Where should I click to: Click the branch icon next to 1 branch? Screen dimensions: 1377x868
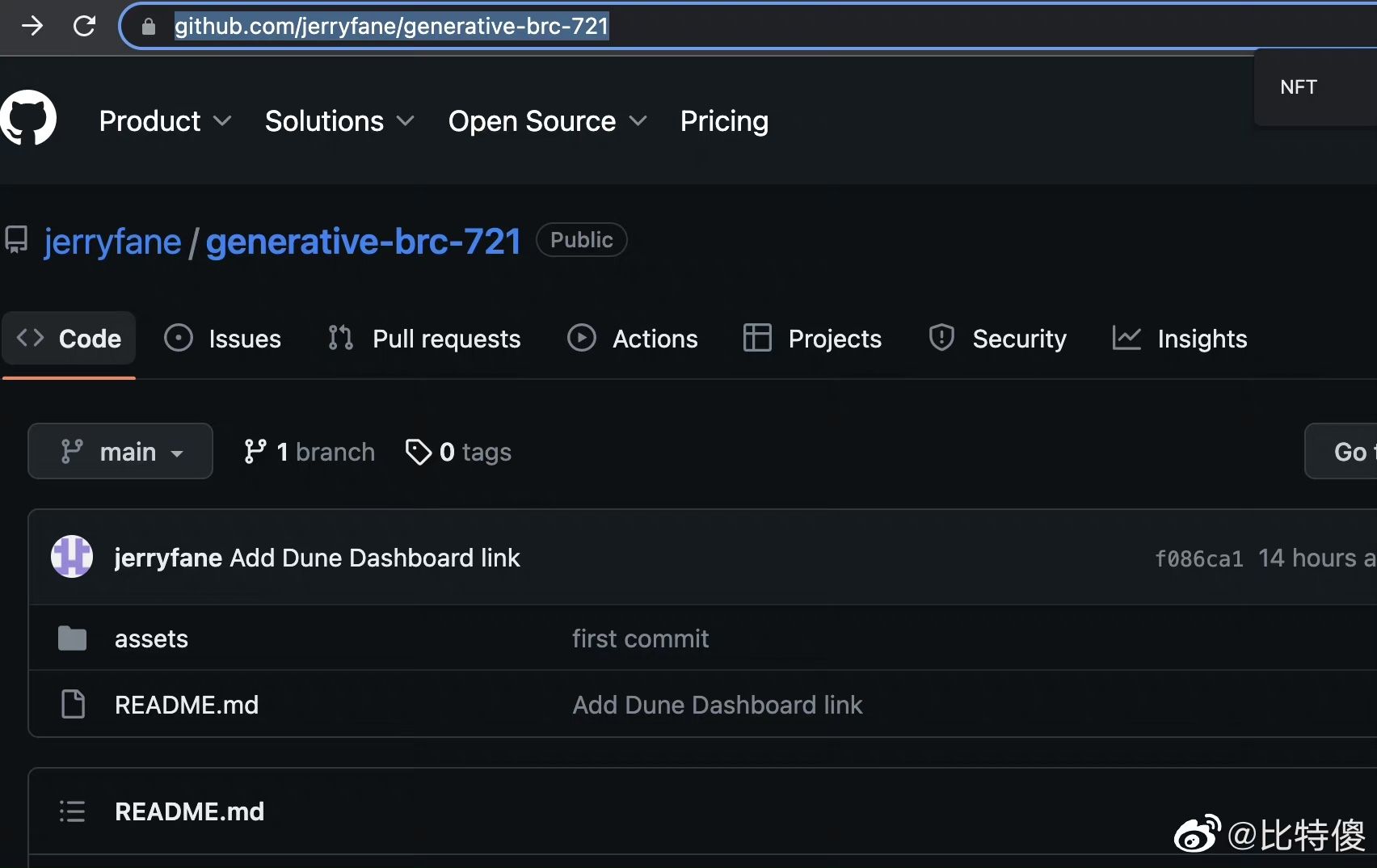pyautogui.click(x=255, y=451)
